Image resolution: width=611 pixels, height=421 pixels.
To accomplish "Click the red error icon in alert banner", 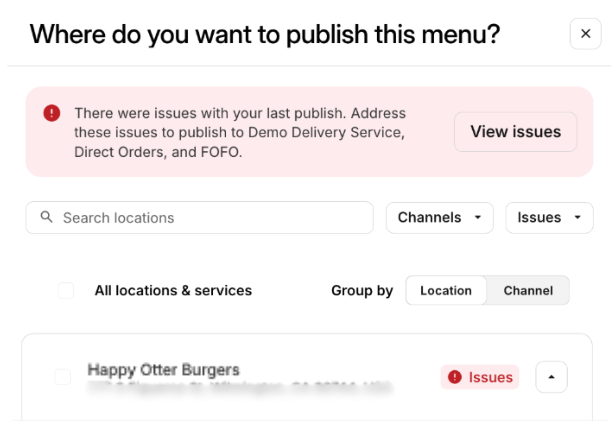I will [51, 114].
